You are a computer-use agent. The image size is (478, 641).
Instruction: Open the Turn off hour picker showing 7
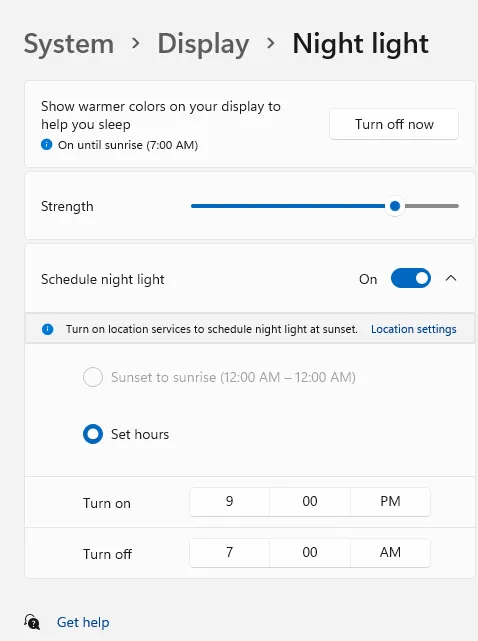click(229, 553)
